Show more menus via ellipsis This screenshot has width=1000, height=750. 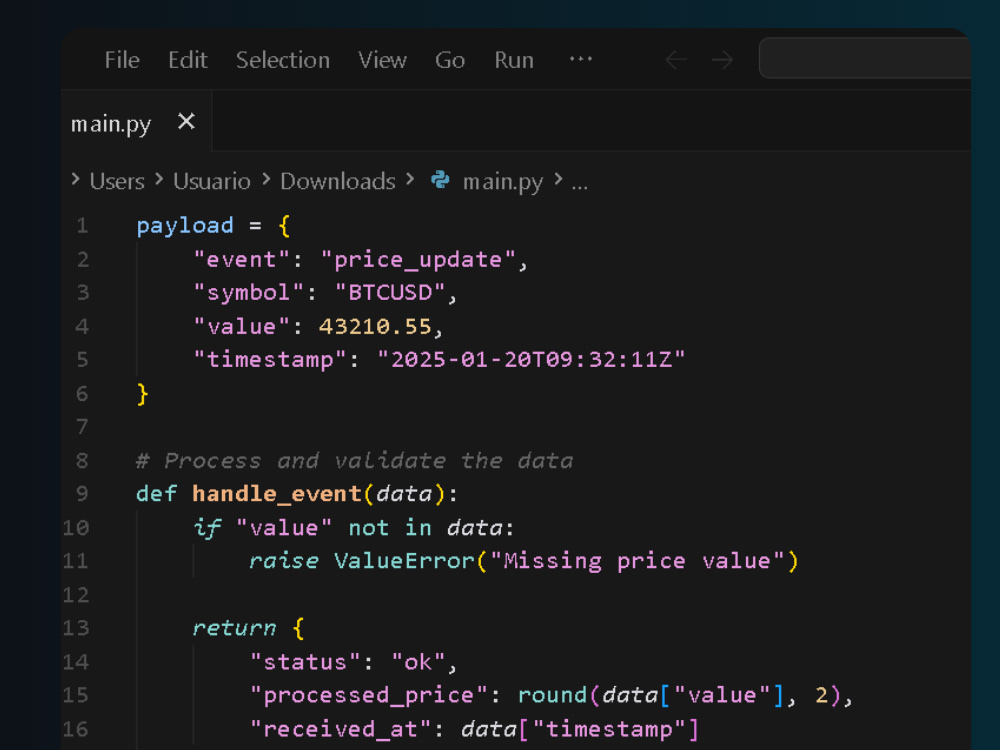pos(580,59)
